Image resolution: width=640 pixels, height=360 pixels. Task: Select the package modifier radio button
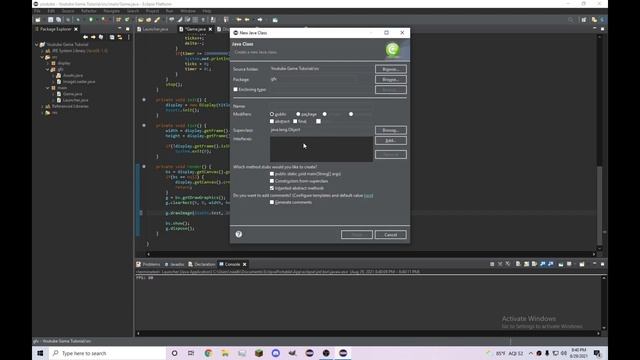298,114
